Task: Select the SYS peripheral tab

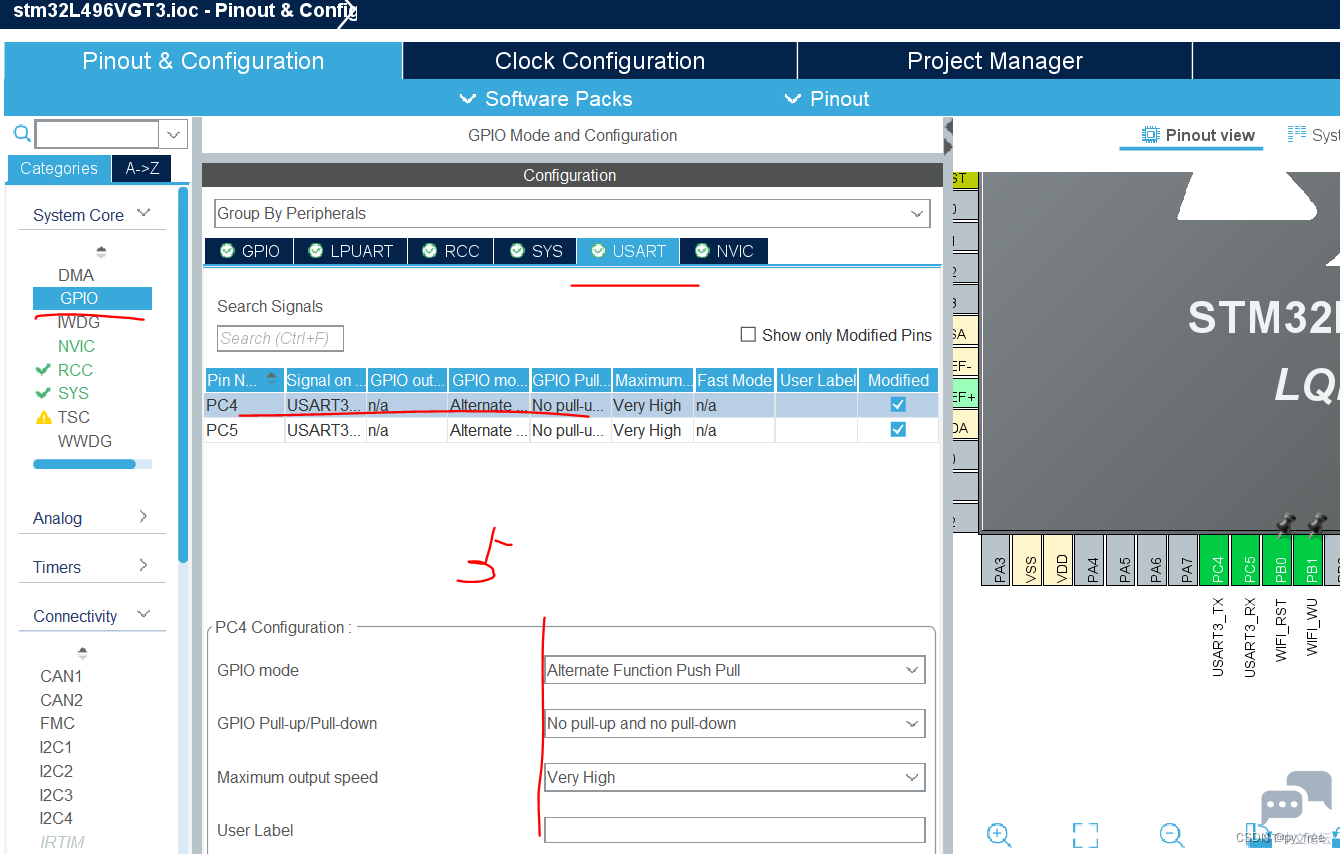Action: click(536, 251)
